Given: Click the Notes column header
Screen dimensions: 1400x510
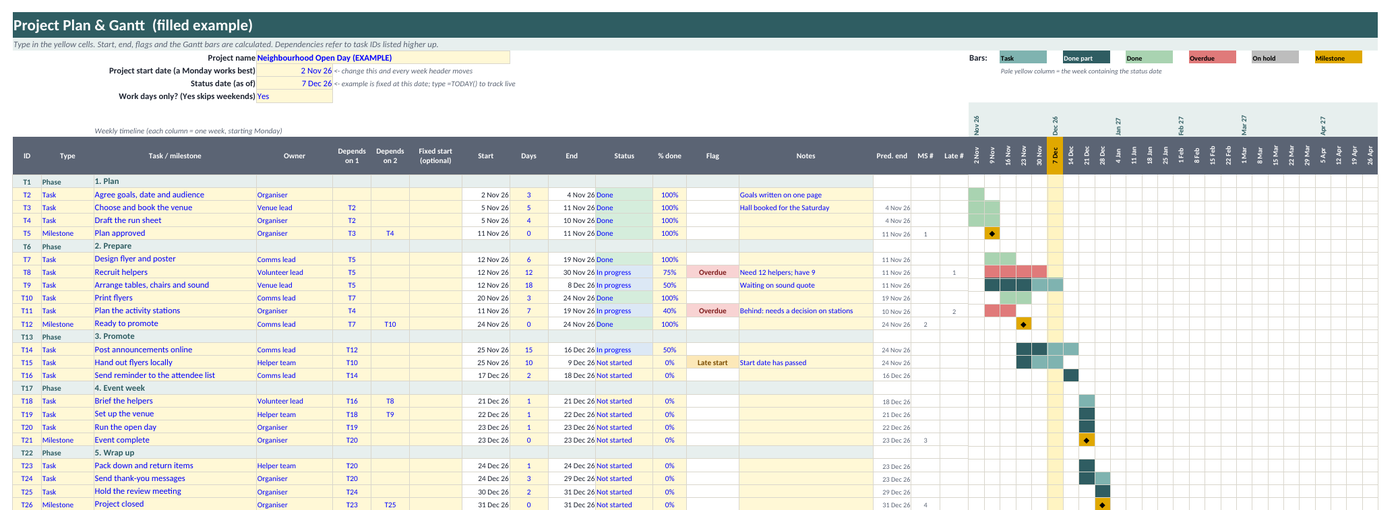Looking at the screenshot, I should [806, 156].
